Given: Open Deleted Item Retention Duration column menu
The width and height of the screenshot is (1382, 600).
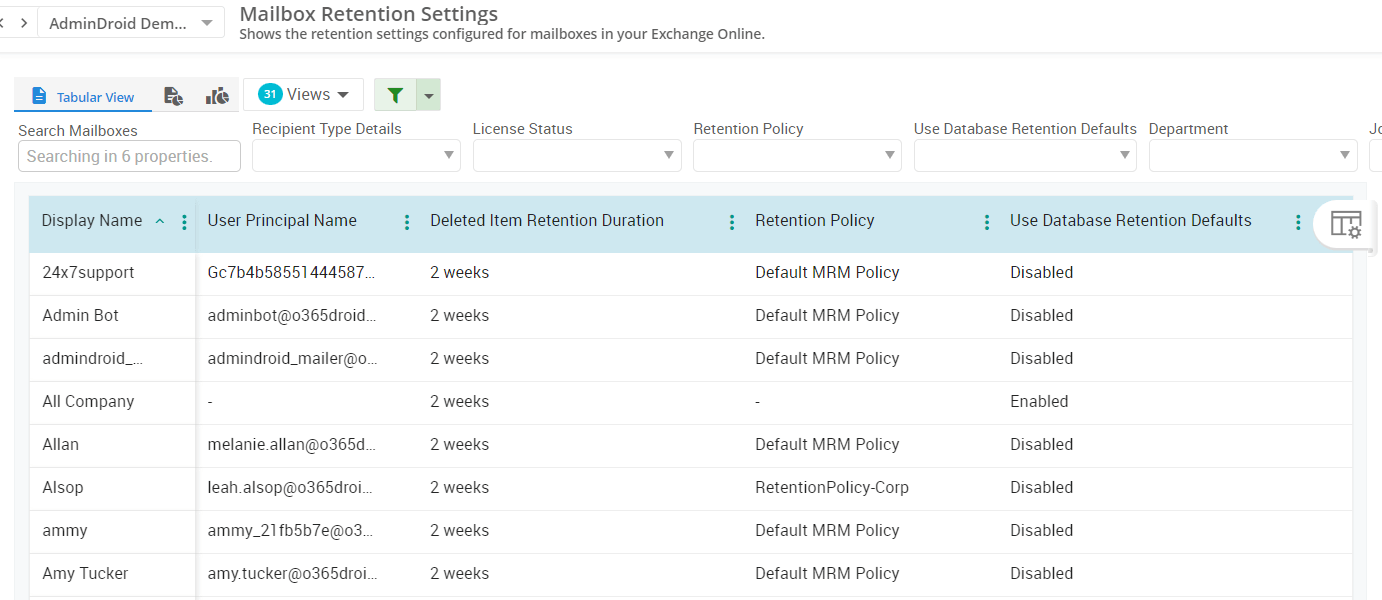Looking at the screenshot, I should pos(732,222).
